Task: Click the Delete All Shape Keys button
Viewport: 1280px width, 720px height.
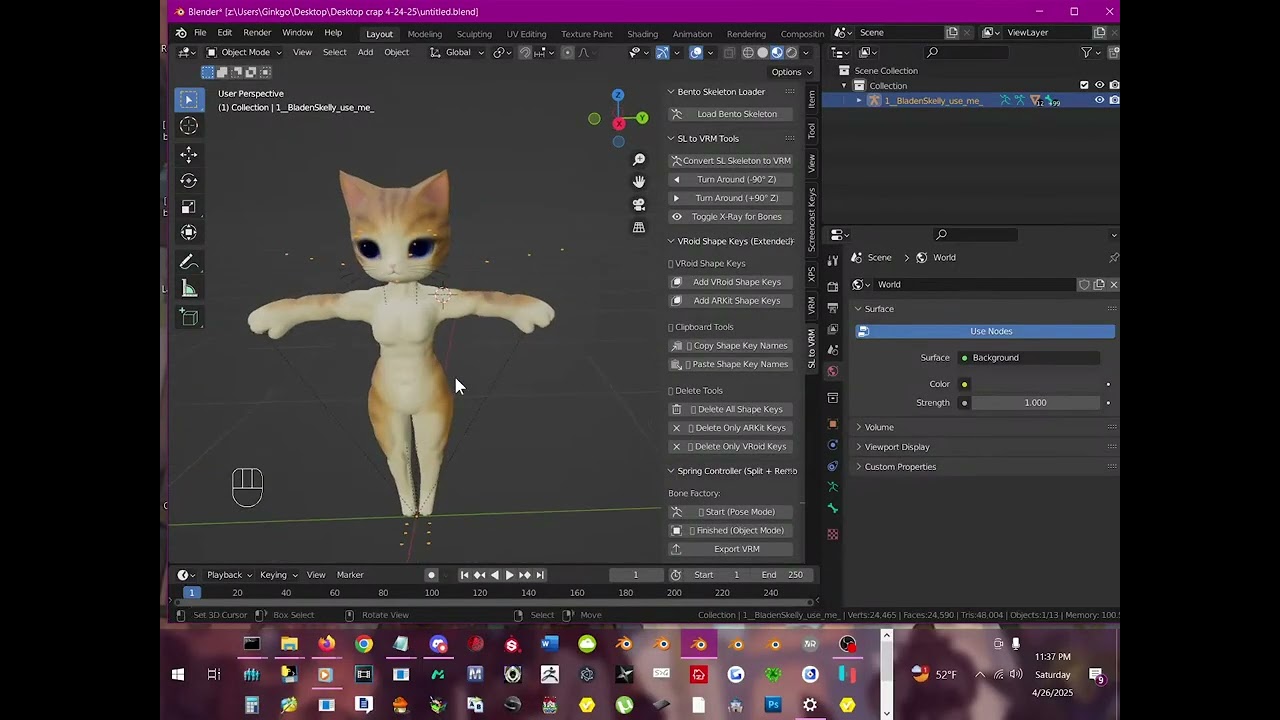Action: [732, 409]
